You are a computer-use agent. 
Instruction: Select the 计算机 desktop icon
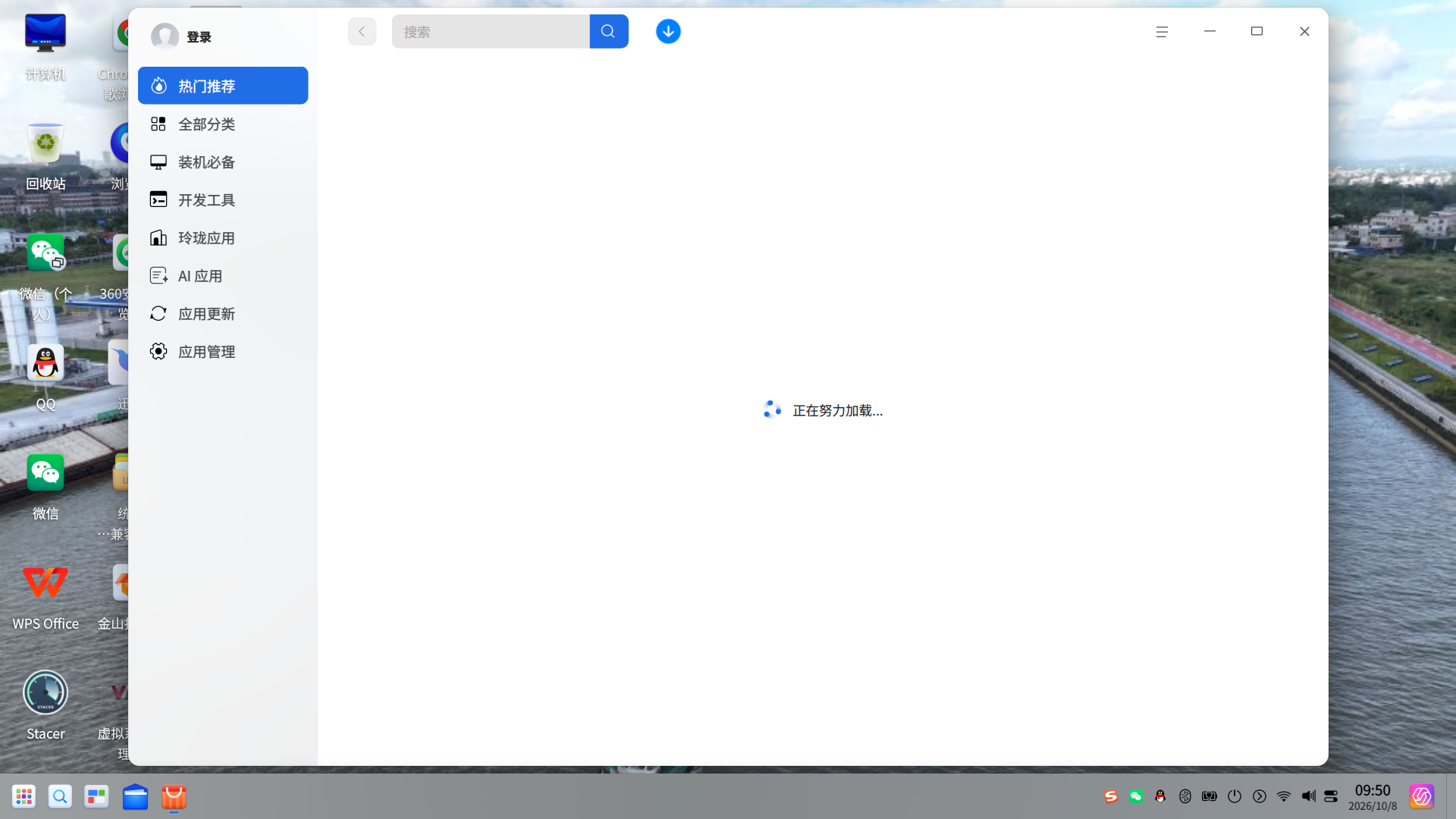(x=45, y=47)
